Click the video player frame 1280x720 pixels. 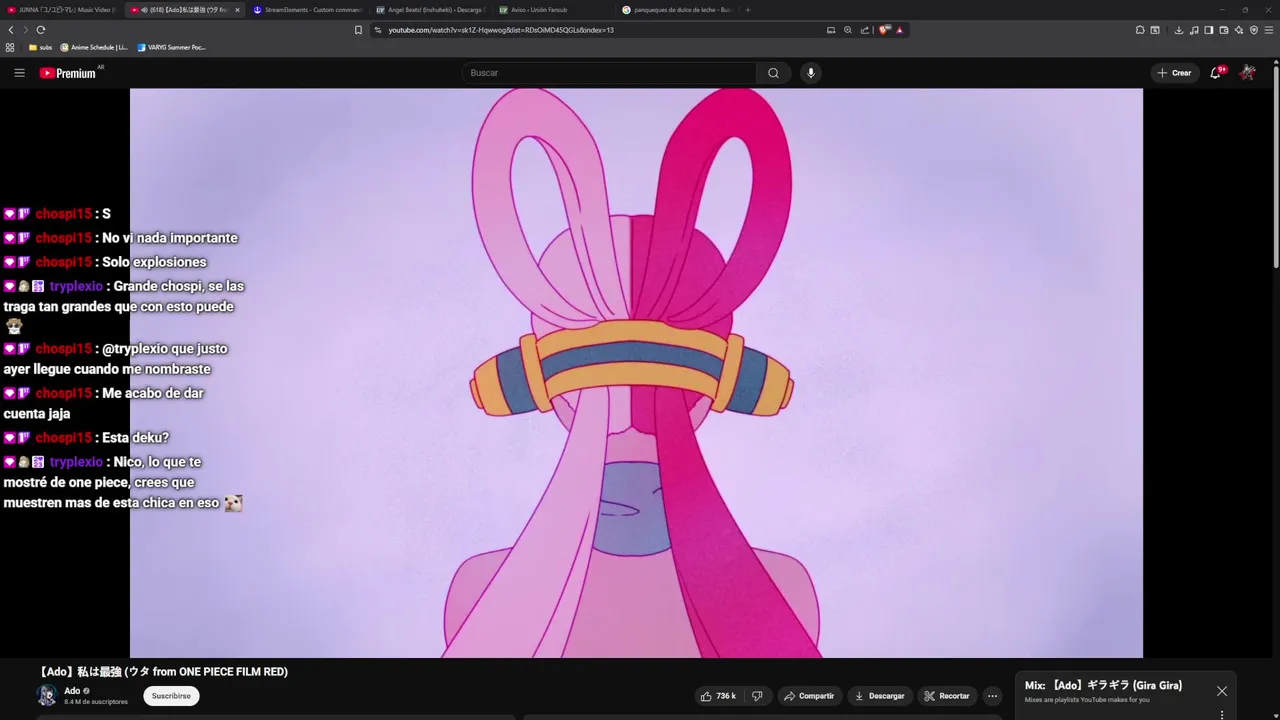click(636, 373)
